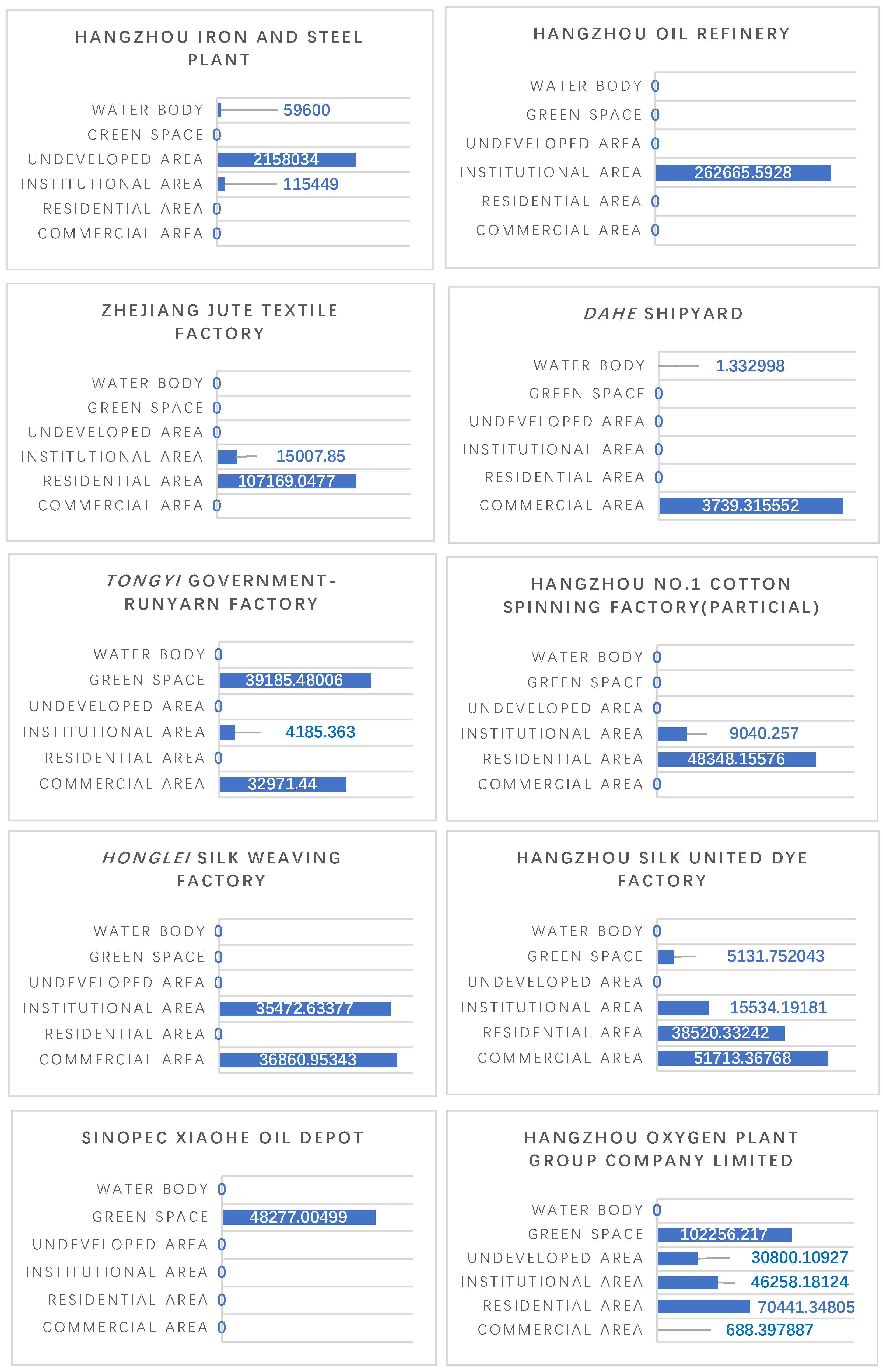Click the Hangzhou Oil Refinery chart title
Viewport: 883px width, 1372px height.
(662, 34)
